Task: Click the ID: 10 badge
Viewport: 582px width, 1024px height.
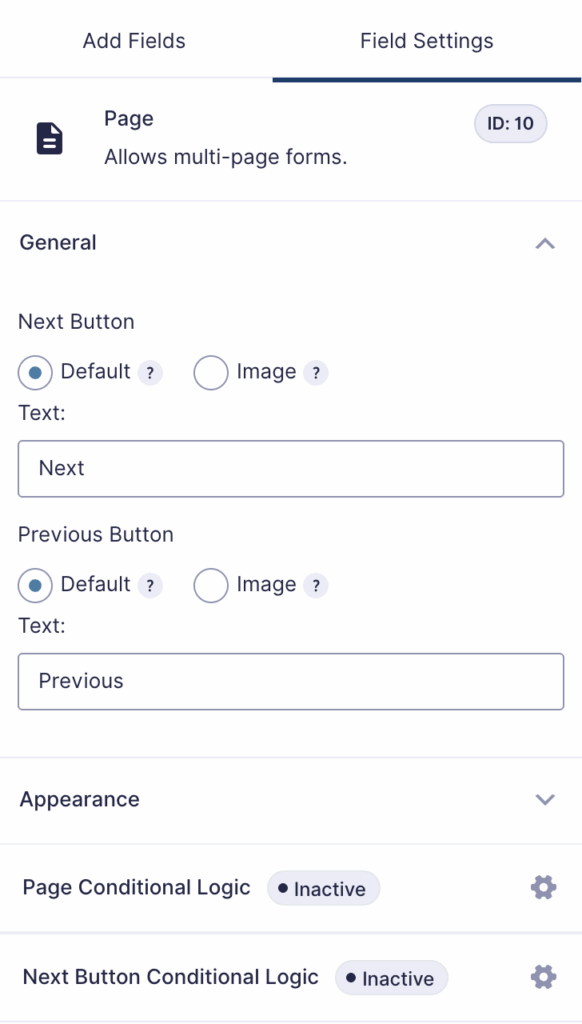Action: point(510,123)
